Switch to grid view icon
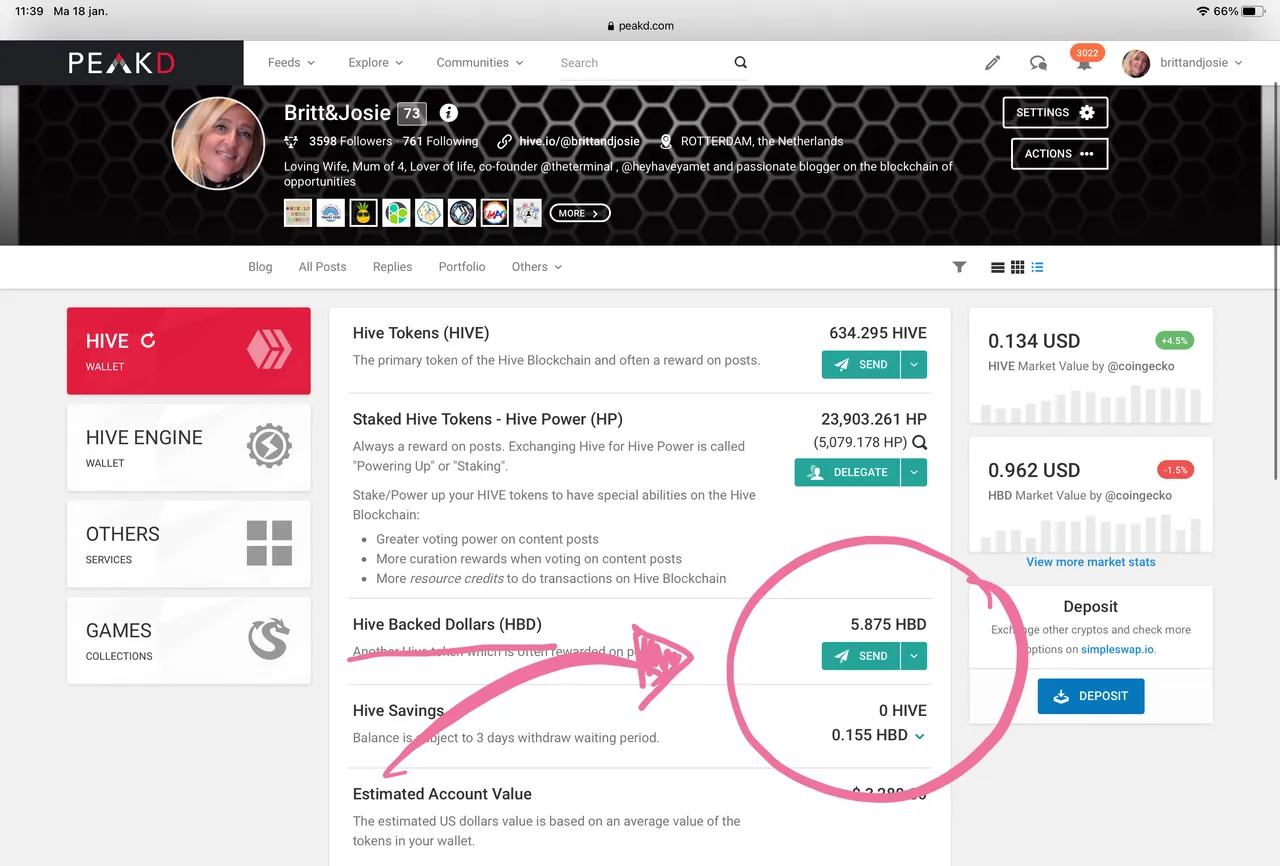 click(1017, 267)
